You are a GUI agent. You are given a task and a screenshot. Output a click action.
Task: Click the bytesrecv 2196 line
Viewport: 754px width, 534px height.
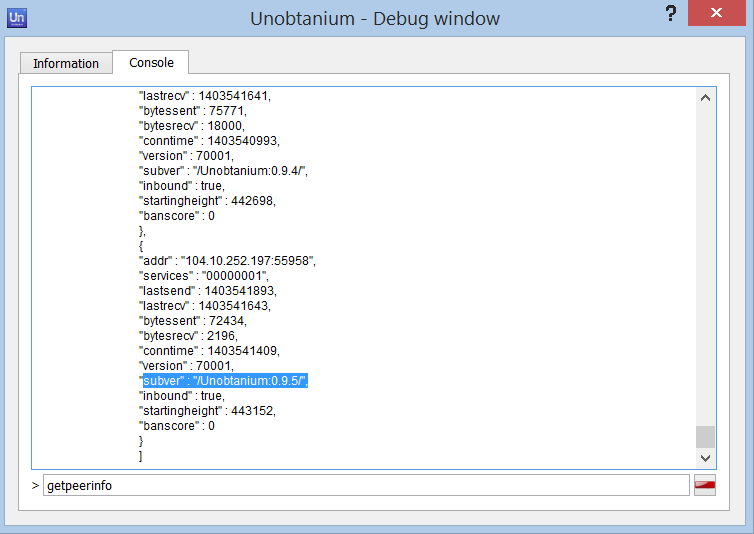point(188,335)
